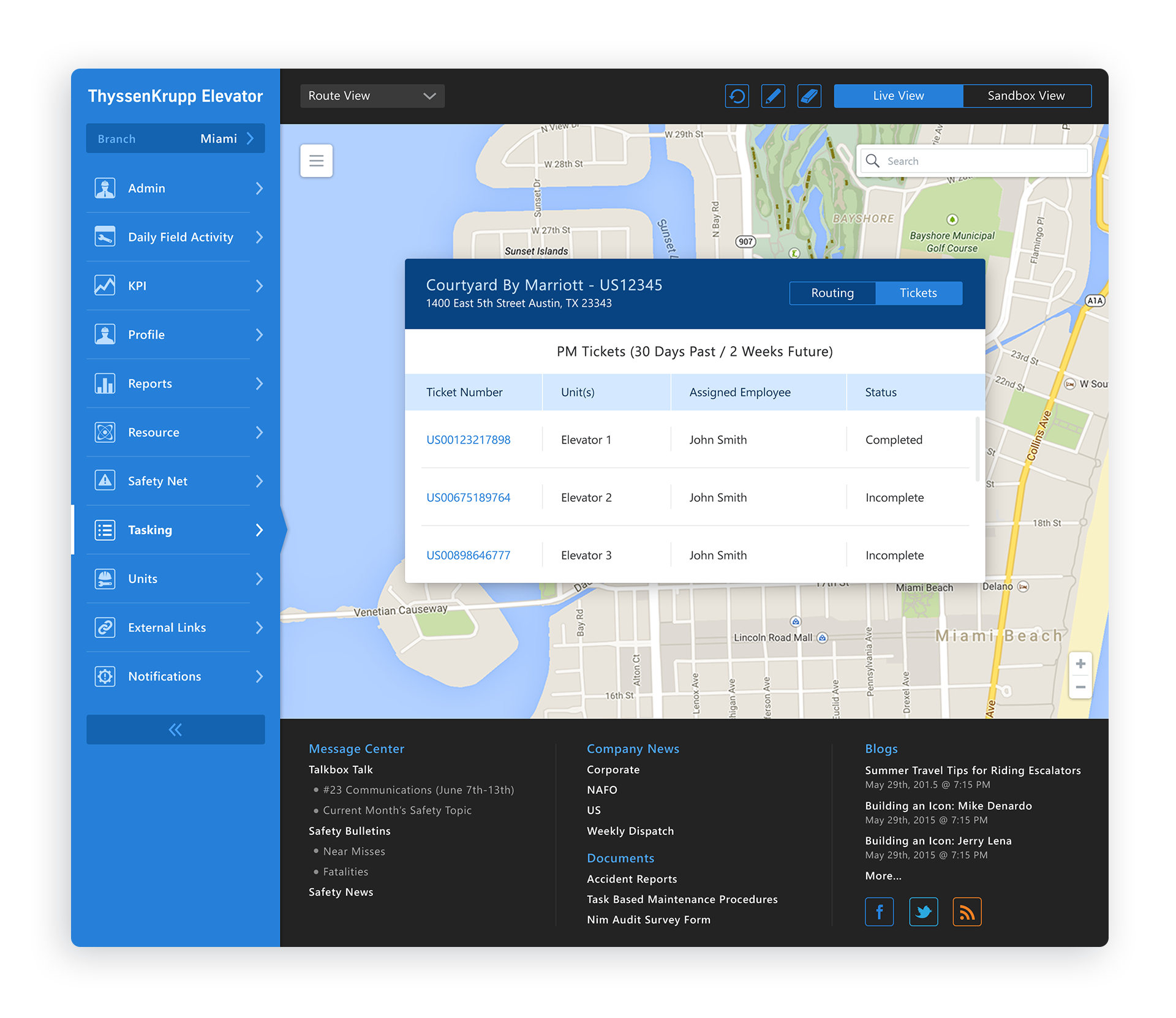The image size is (1176, 1018).
Task: Open the map hamburger menu
Action: [316, 160]
